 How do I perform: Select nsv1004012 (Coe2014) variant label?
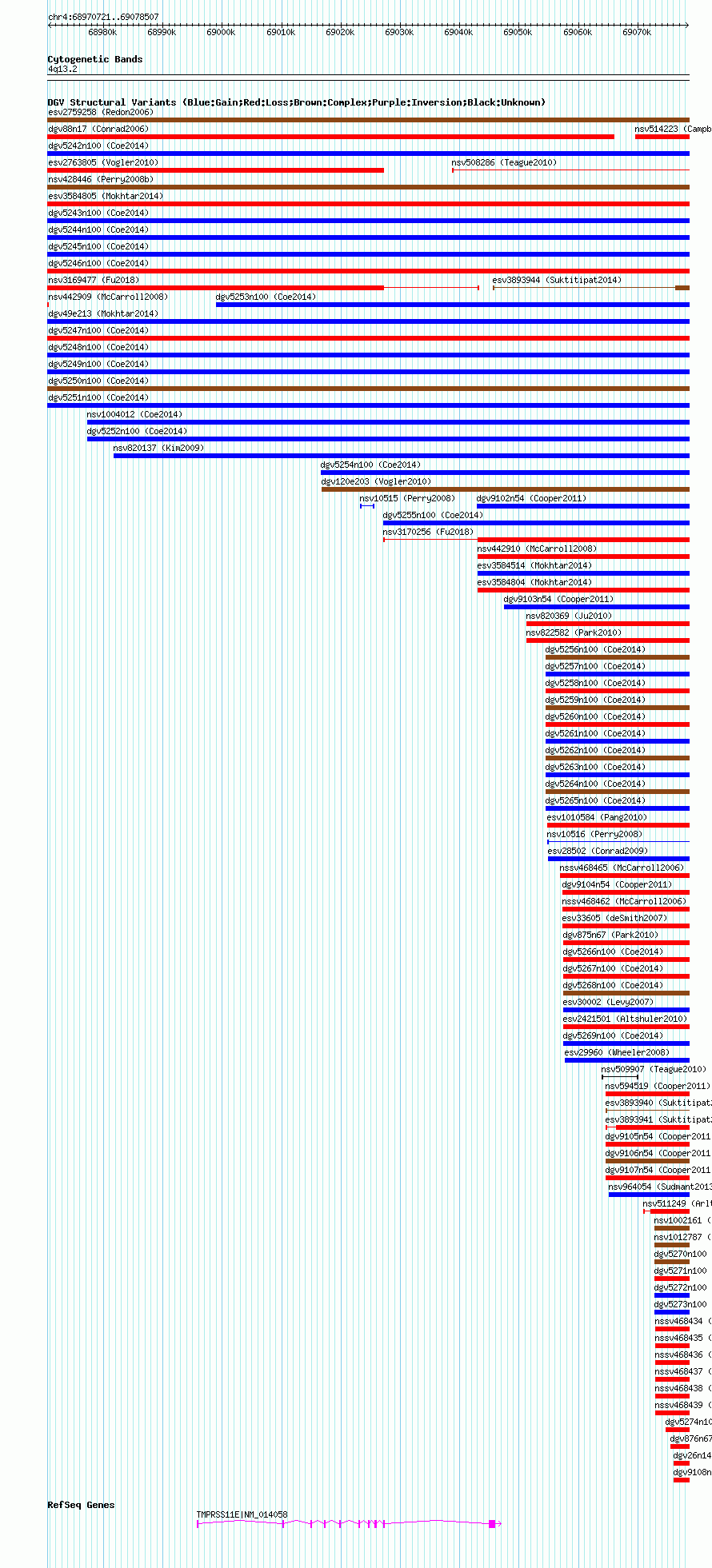134,414
